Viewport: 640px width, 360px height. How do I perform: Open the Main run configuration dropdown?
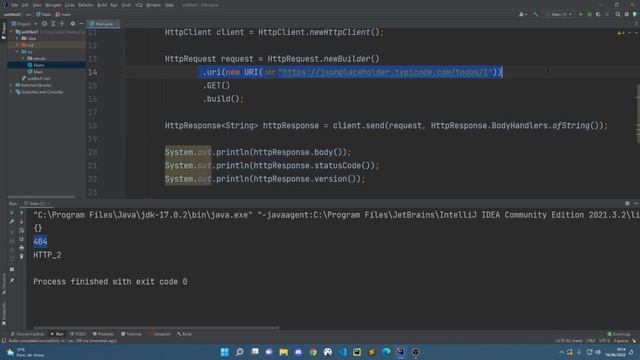click(559, 14)
